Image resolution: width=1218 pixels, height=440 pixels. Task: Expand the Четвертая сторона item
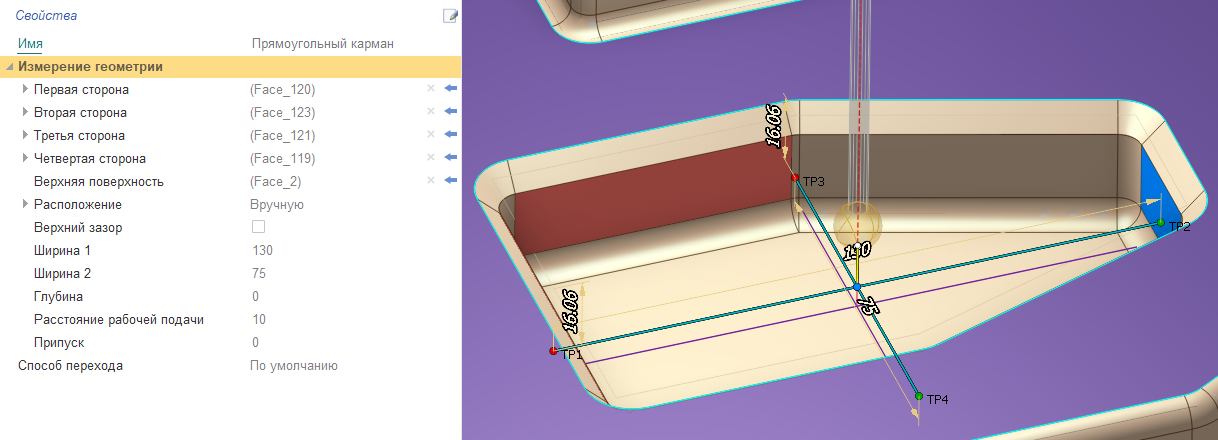[25, 158]
